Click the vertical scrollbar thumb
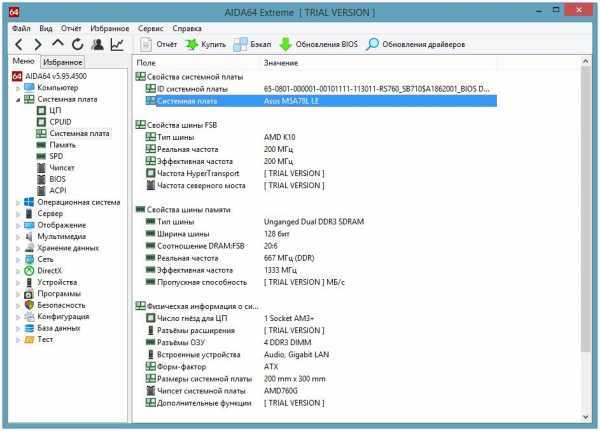This screenshot has width=600, height=431. click(585, 209)
